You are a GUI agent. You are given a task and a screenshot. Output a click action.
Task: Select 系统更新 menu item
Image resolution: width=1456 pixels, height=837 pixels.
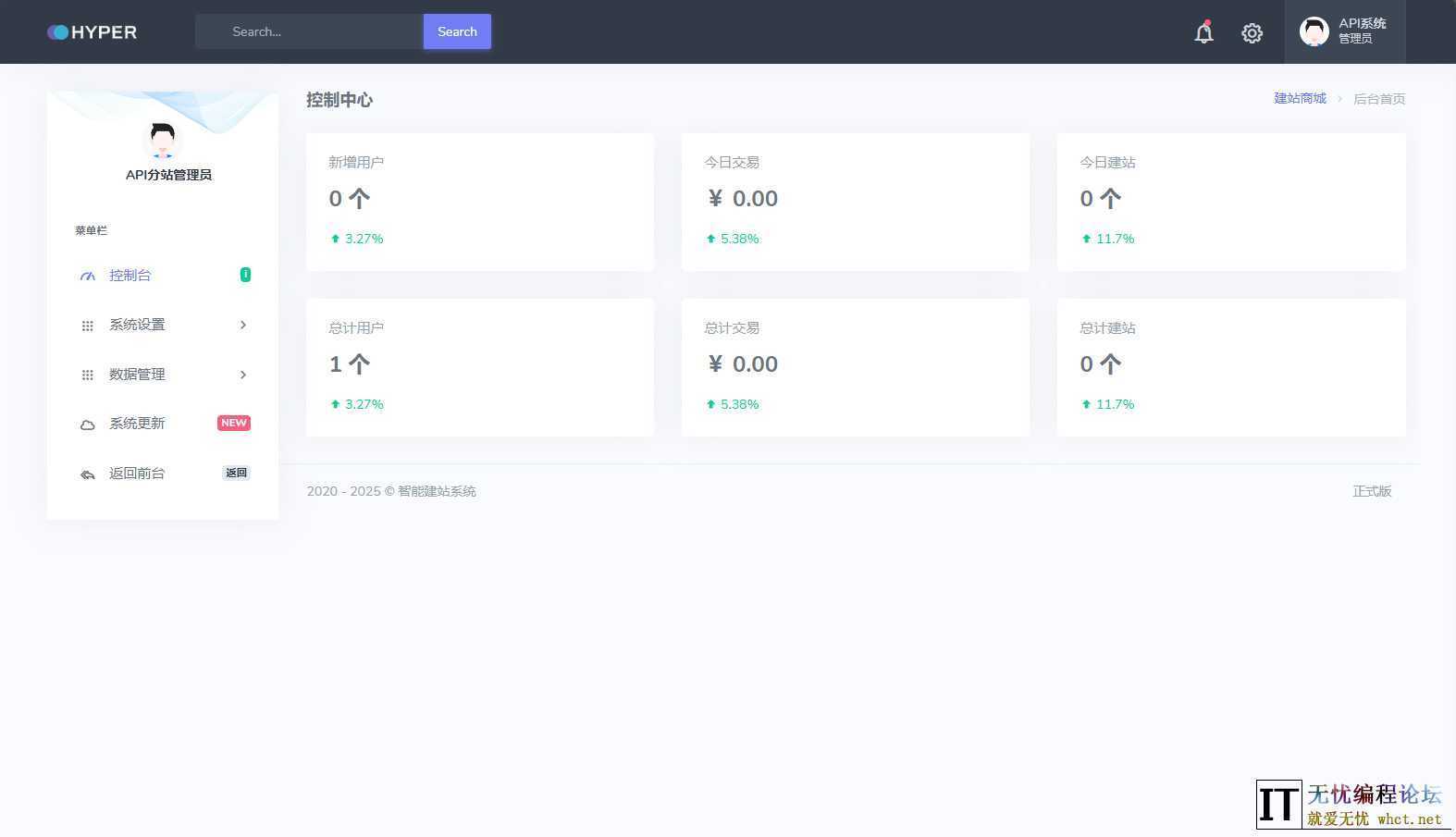(x=137, y=424)
